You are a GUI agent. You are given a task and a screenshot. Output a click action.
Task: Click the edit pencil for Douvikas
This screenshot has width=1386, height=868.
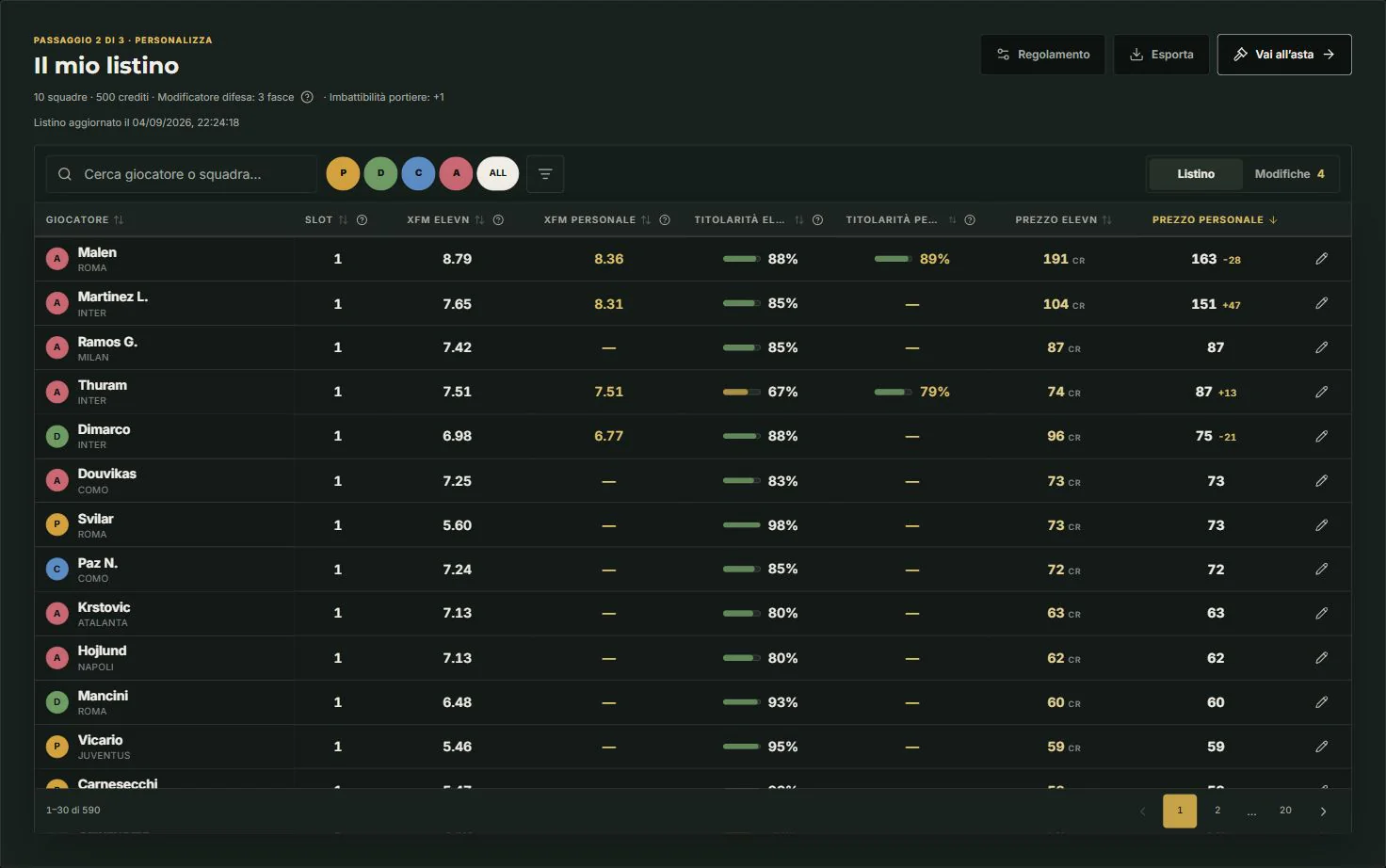(1321, 481)
